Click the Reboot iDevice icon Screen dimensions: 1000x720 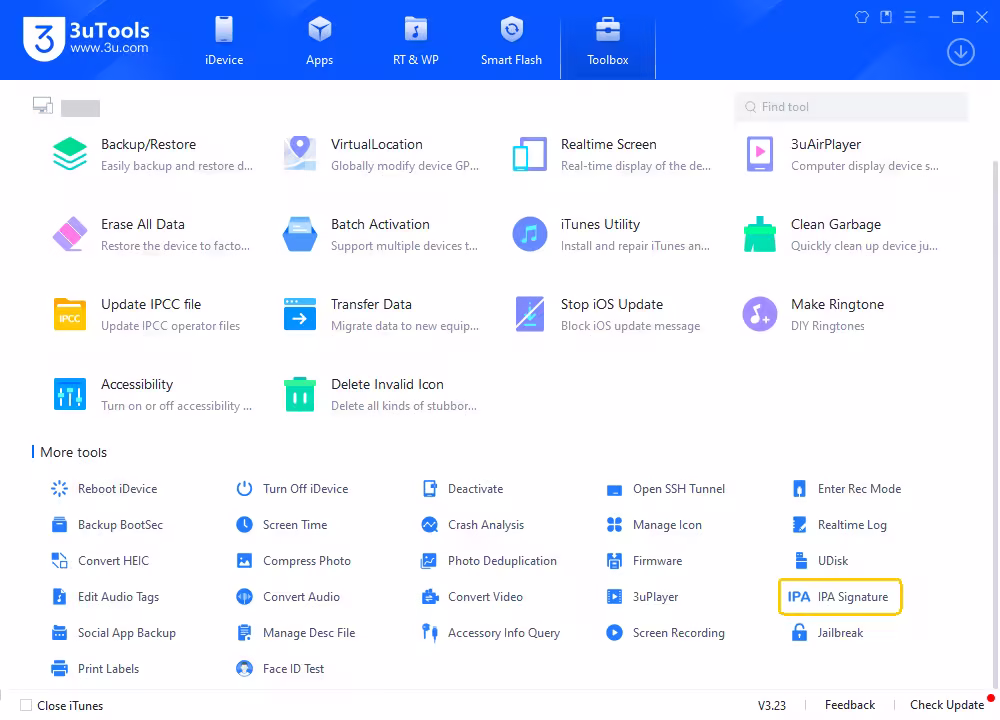(59, 489)
